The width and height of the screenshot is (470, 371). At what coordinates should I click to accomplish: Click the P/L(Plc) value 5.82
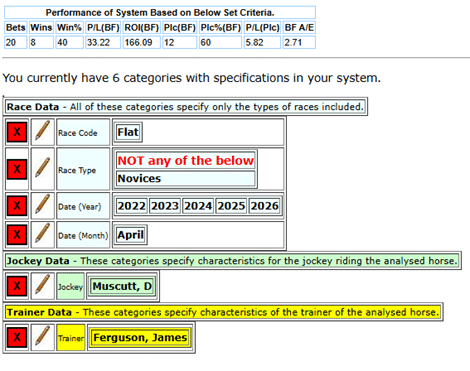click(x=262, y=43)
